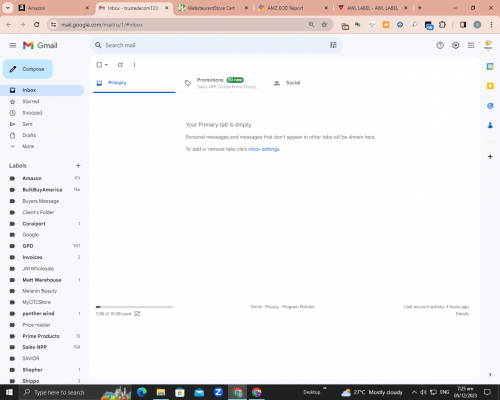
Task: Switch to the WebstaurantStore Cart browser tab
Action: (213, 8)
